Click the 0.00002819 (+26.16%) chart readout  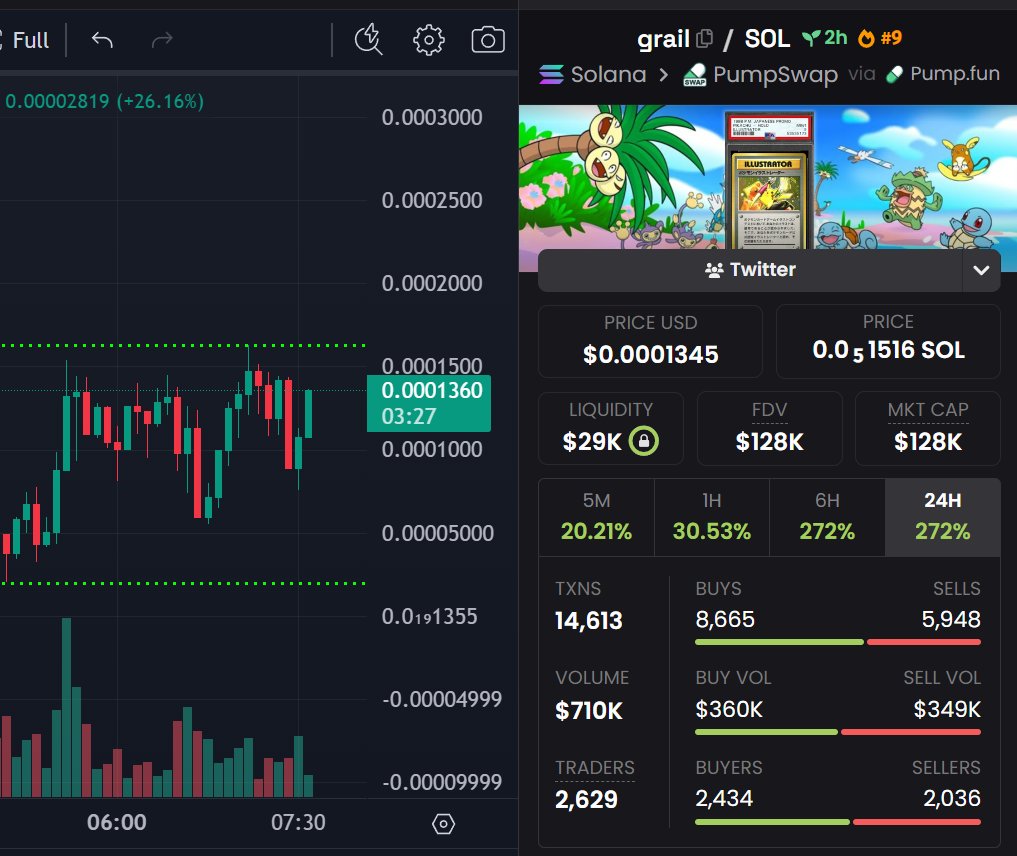(104, 102)
